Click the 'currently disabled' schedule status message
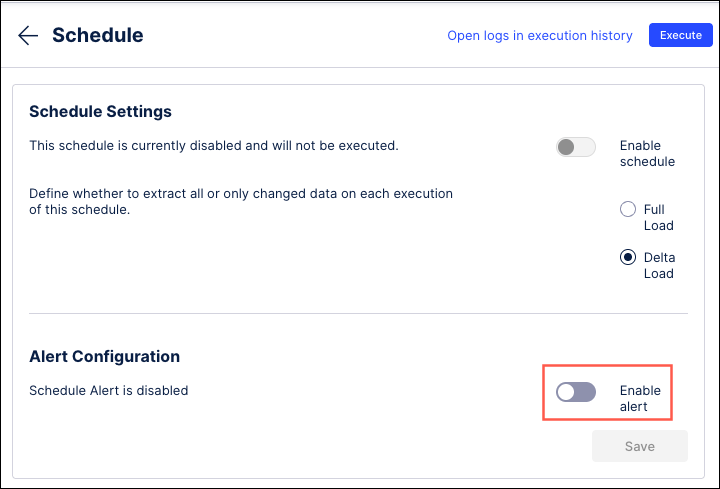Viewport: 720px width, 489px height. [213, 145]
